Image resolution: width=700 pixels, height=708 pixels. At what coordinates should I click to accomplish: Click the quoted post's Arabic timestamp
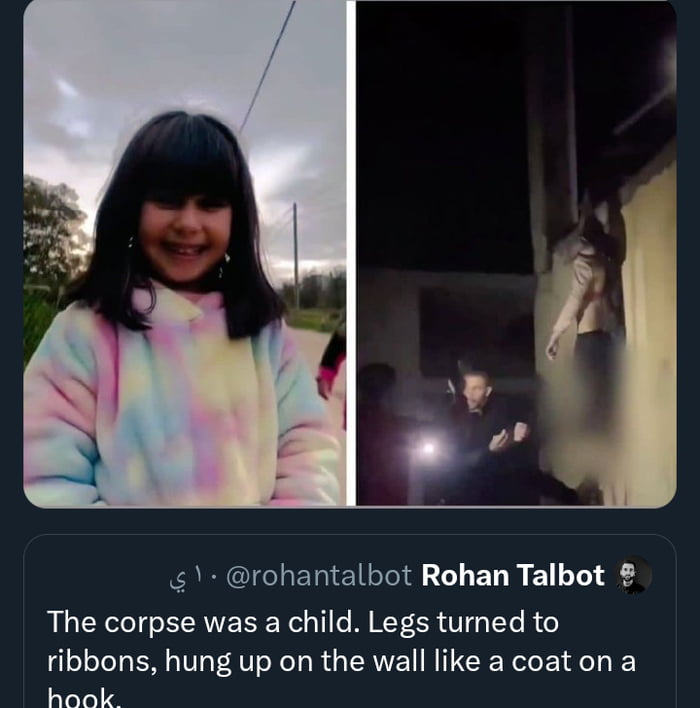(x=187, y=577)
